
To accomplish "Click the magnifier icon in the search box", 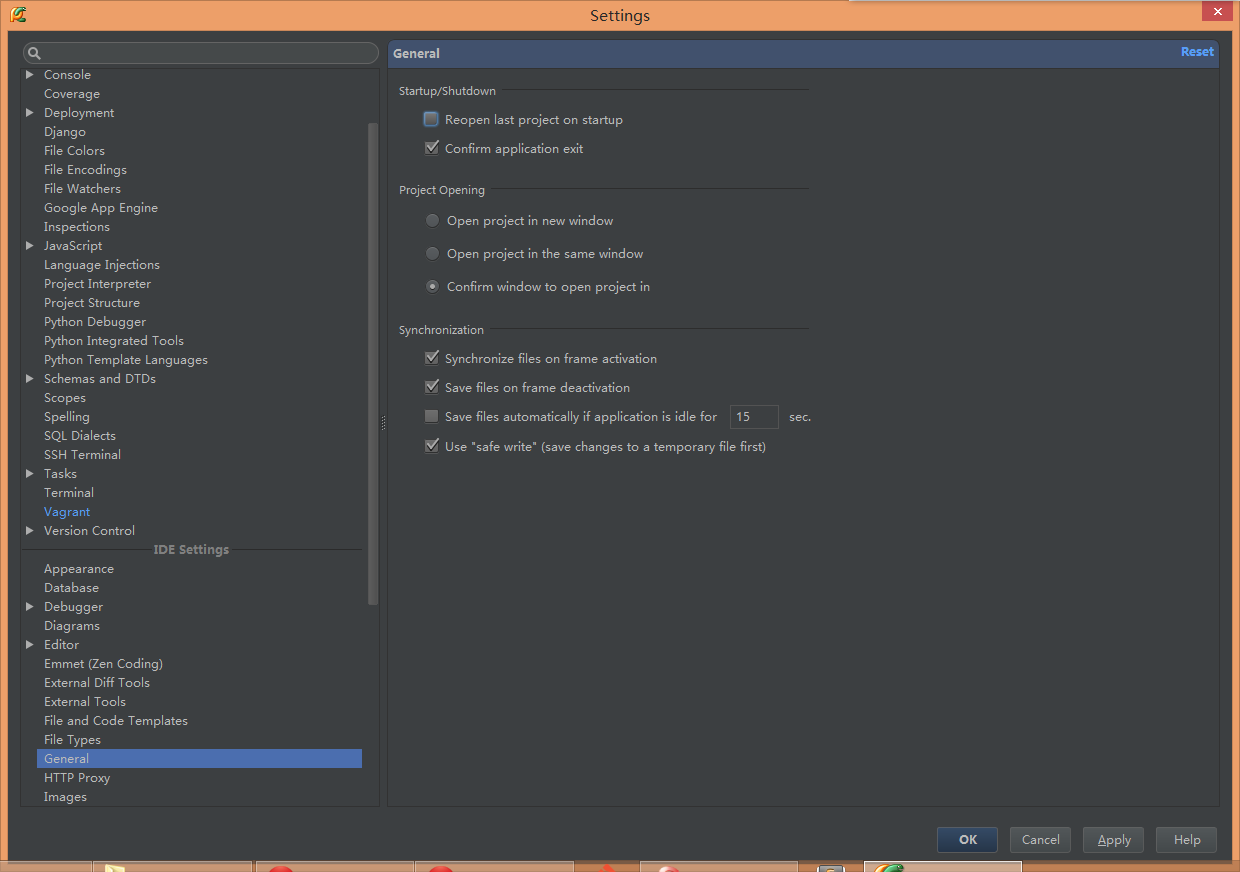I will click(x=34, y=53).
